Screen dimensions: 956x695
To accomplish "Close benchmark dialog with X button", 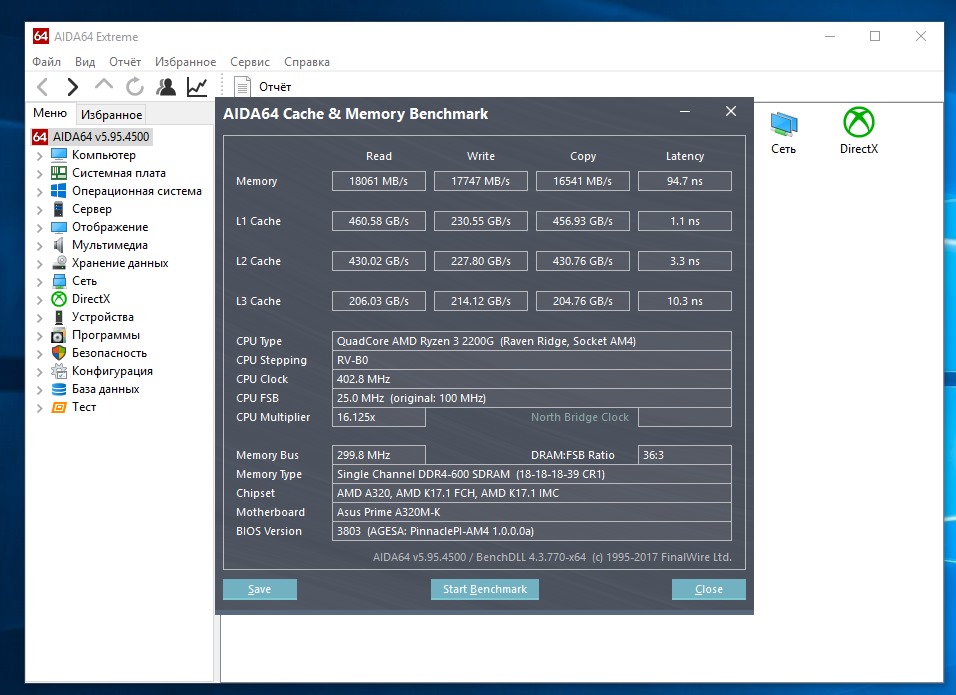I will 731,111.
